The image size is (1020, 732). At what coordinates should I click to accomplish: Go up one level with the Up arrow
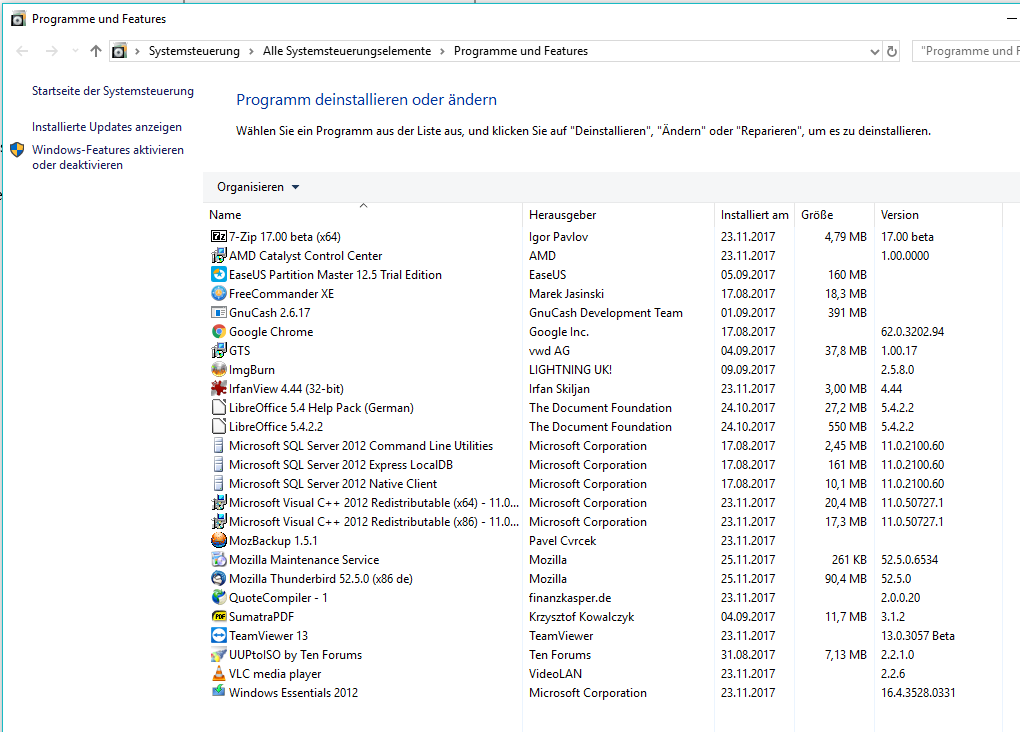(96, 51)
